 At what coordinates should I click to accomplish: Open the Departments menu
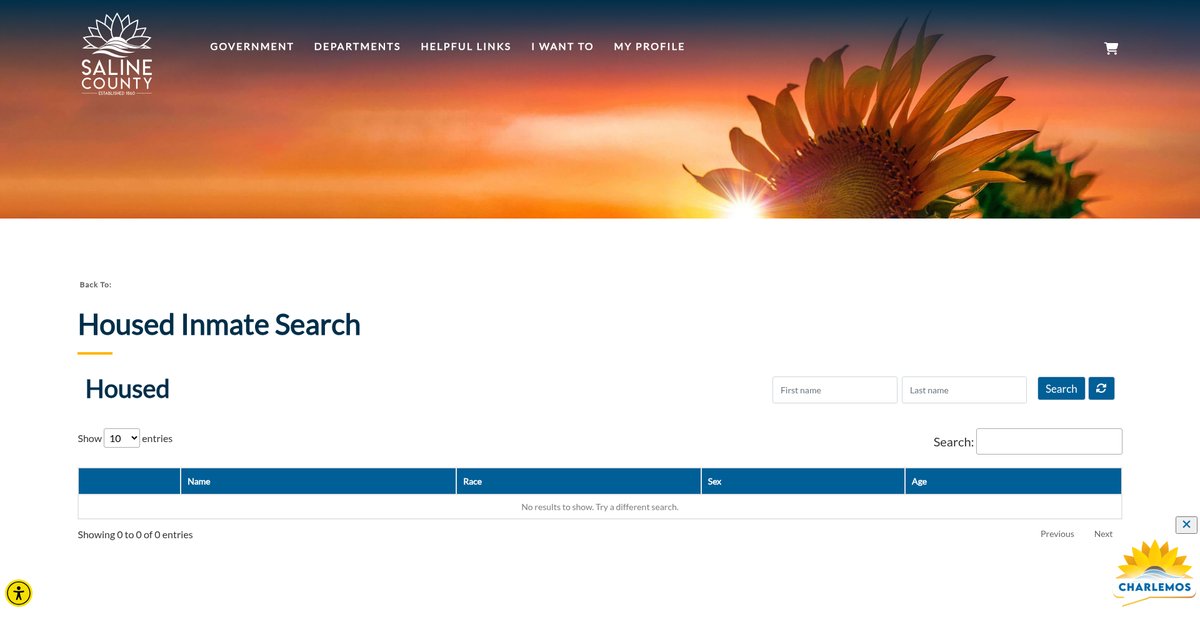[357, 47]
